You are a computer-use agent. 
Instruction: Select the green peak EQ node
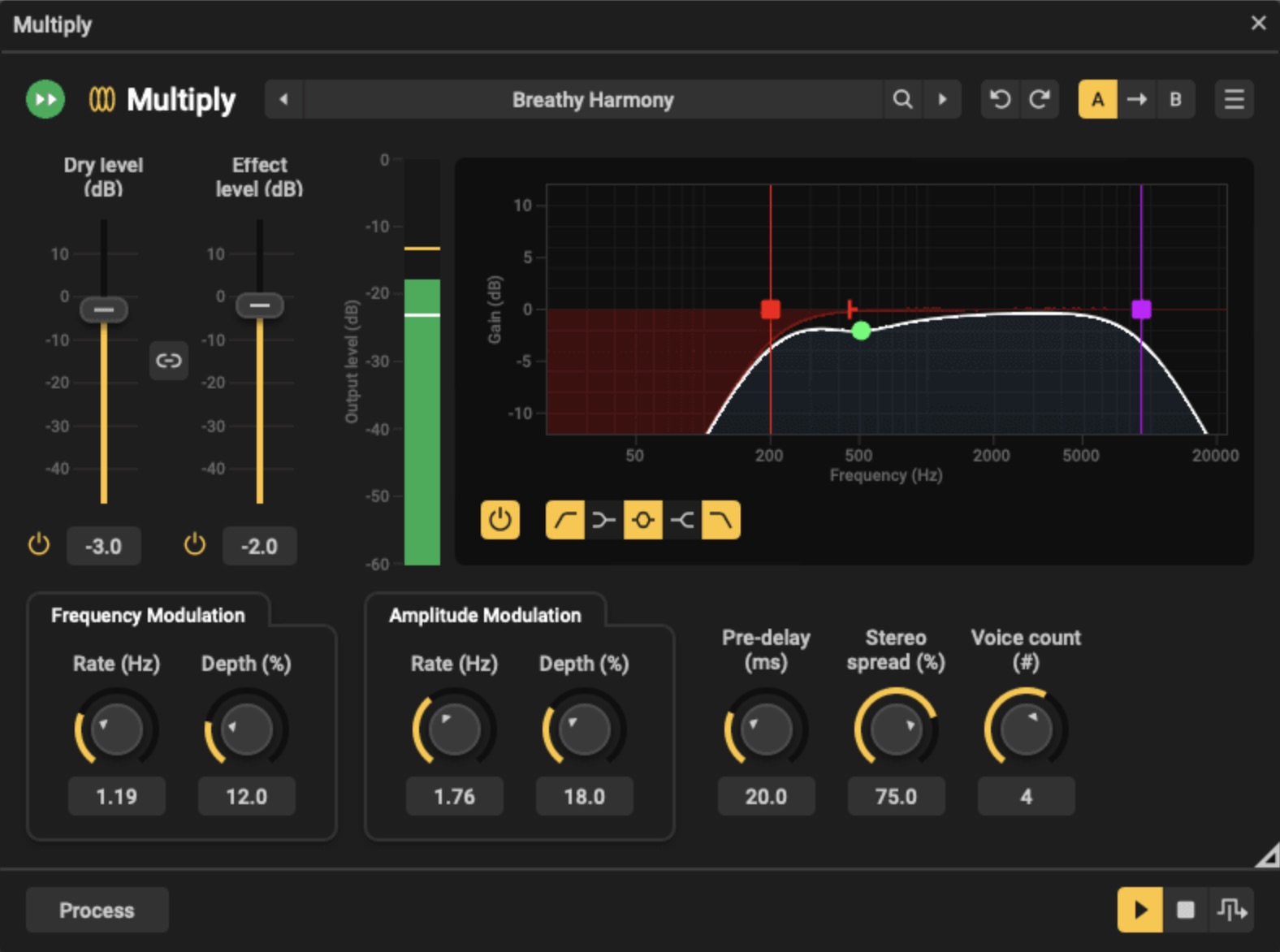coord(862,331)
